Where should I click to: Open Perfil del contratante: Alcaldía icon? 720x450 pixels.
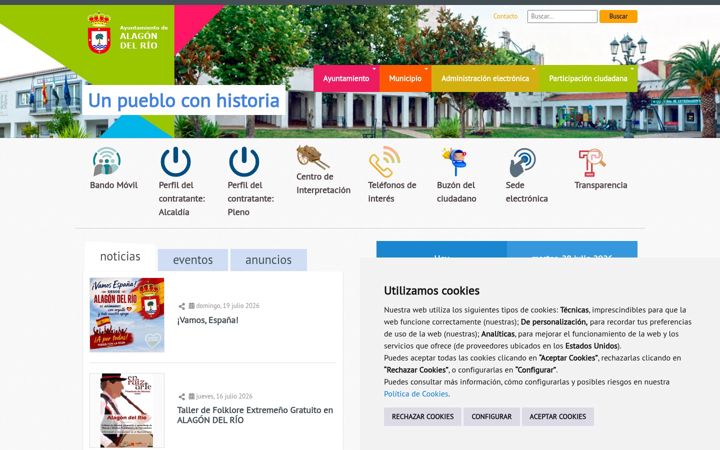click(175, 161)
